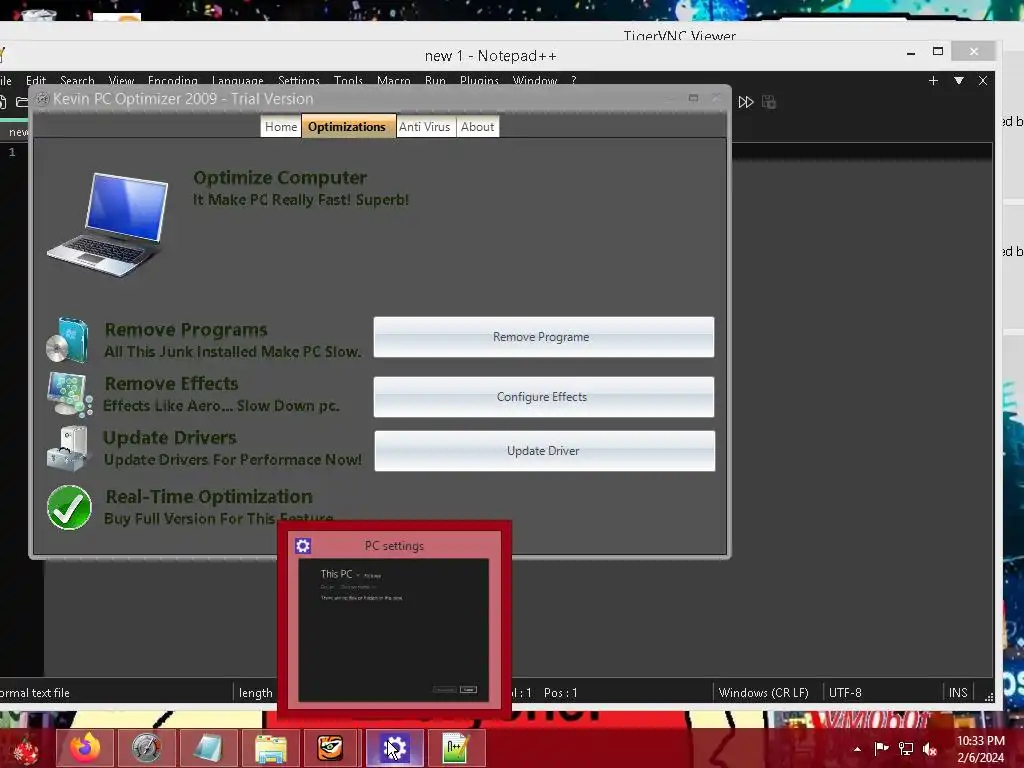Screen dimensions: 1024x768
Task: Click the TigerVNC tiger taskbar icon
Action: (x=331, y=747)
